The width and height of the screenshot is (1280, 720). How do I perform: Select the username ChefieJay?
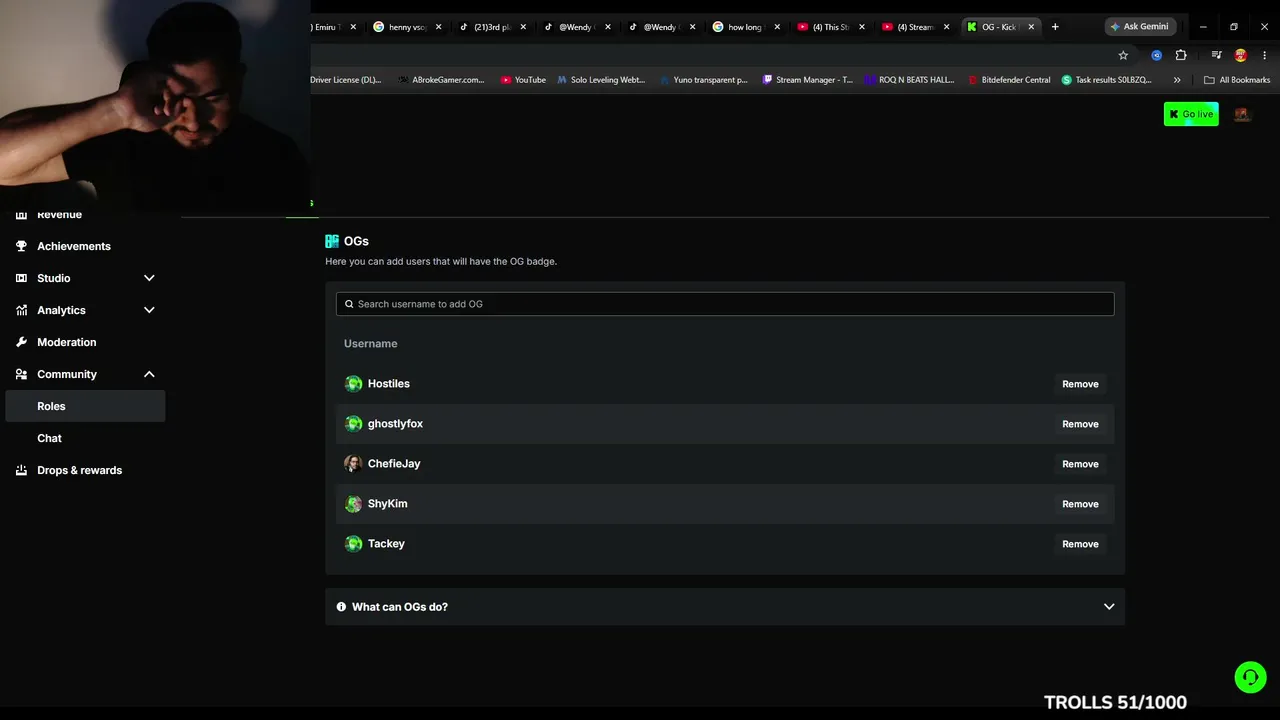394,464
